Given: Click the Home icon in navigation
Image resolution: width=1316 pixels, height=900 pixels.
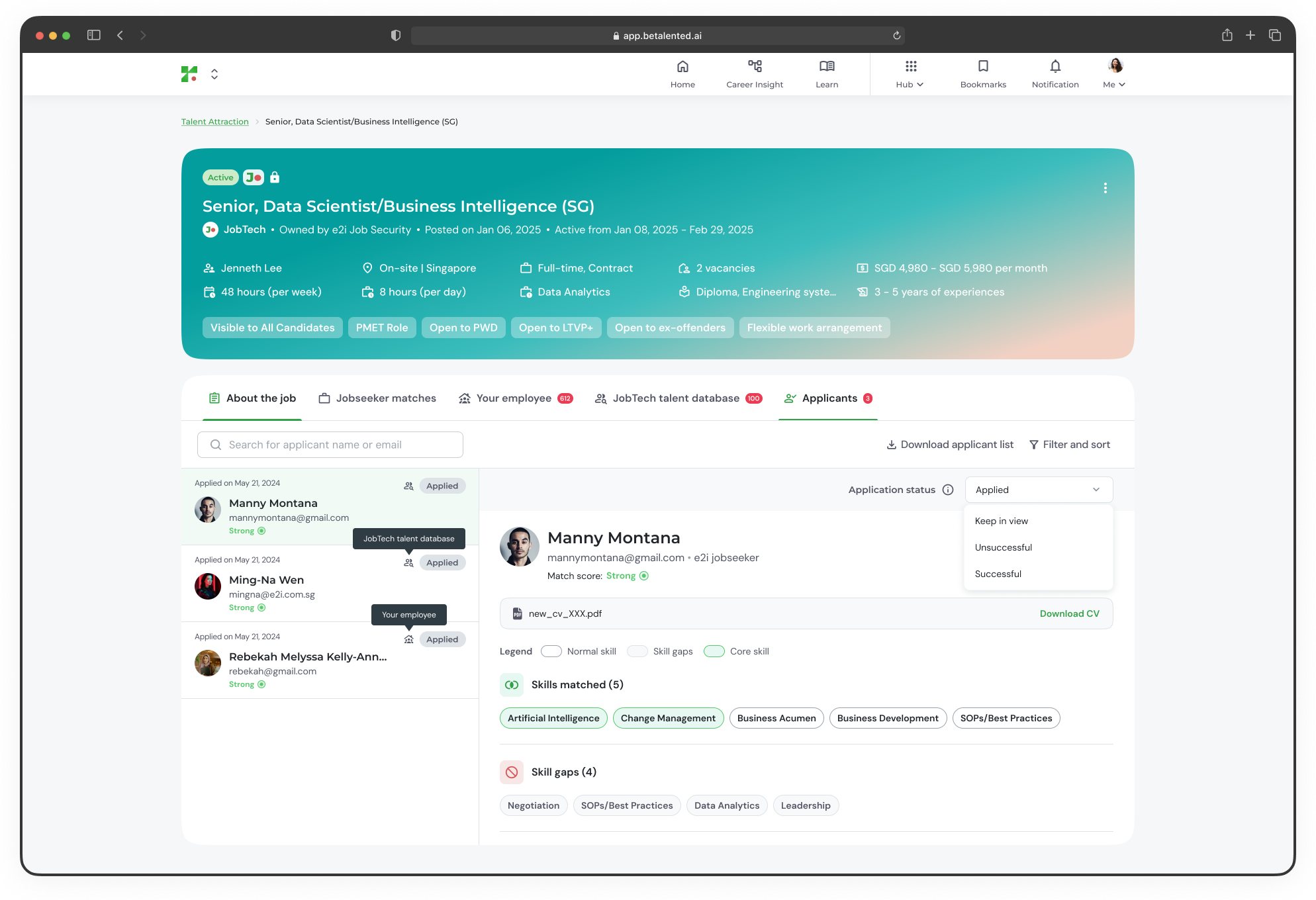Looking at the screenshot, I should [x=682, y=66].
